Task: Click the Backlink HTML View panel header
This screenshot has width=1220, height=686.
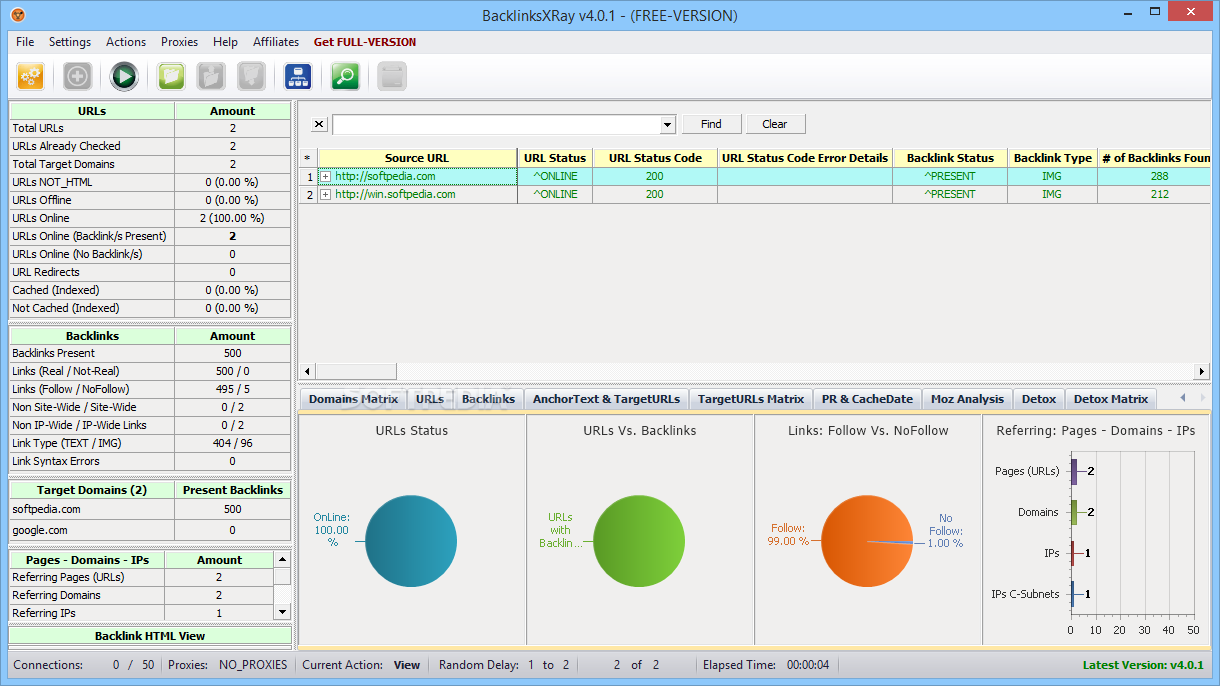Action: (150, 636)
